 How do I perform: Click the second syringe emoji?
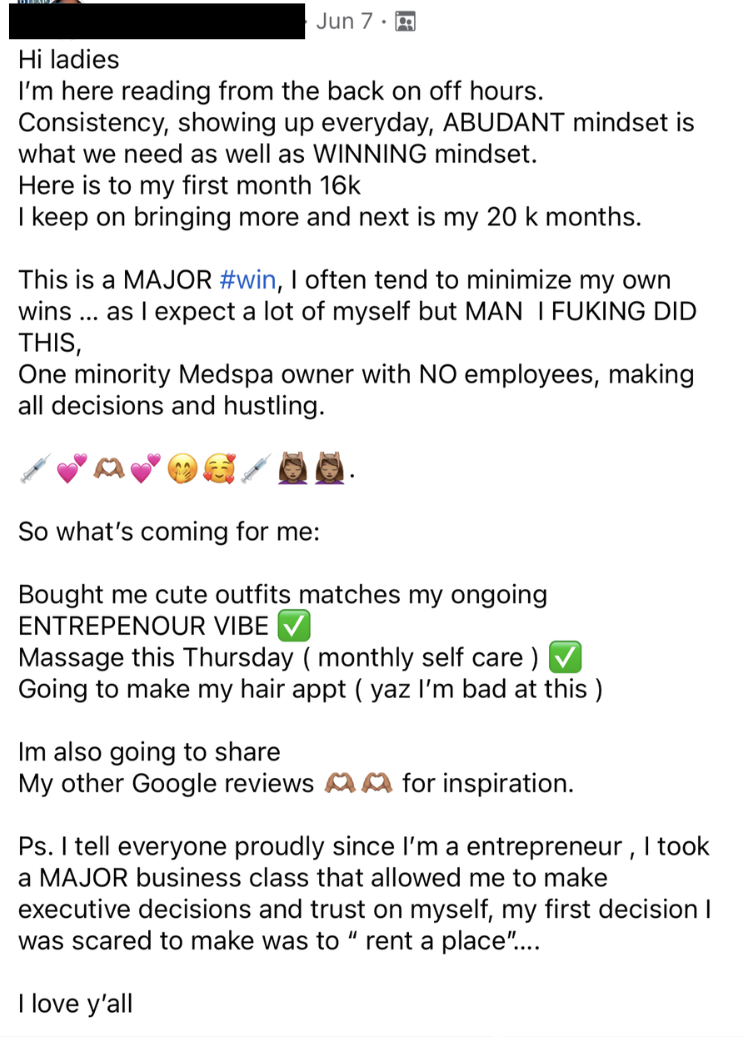256,468
